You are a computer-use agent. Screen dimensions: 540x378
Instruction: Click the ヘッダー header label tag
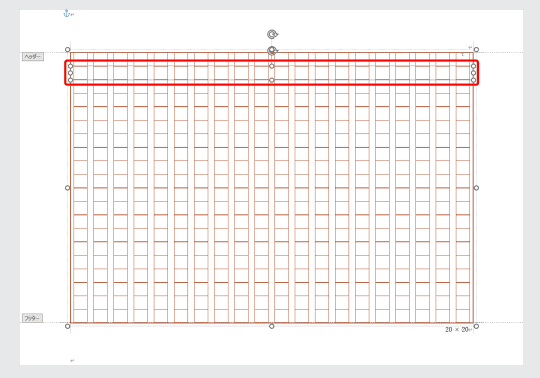click(33, 56)
